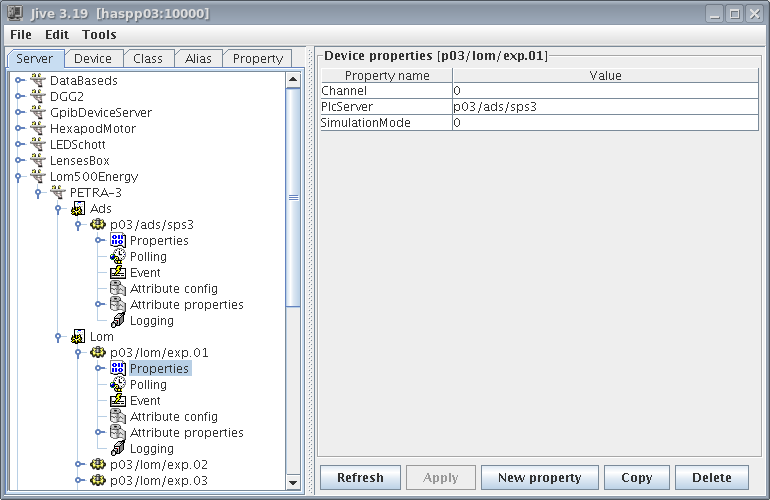Click the Lom500Energy server icon

(x=38, y=176)
